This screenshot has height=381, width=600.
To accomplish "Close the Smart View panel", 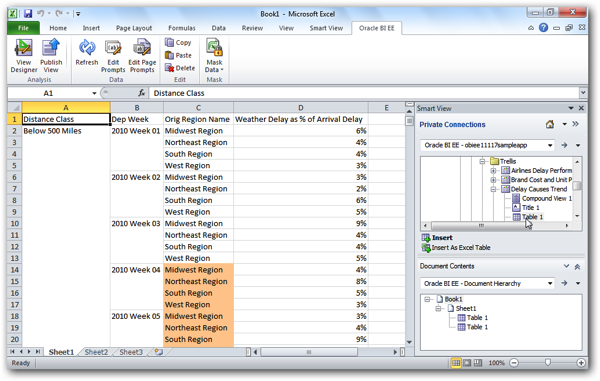I will (x=581, y=108).
